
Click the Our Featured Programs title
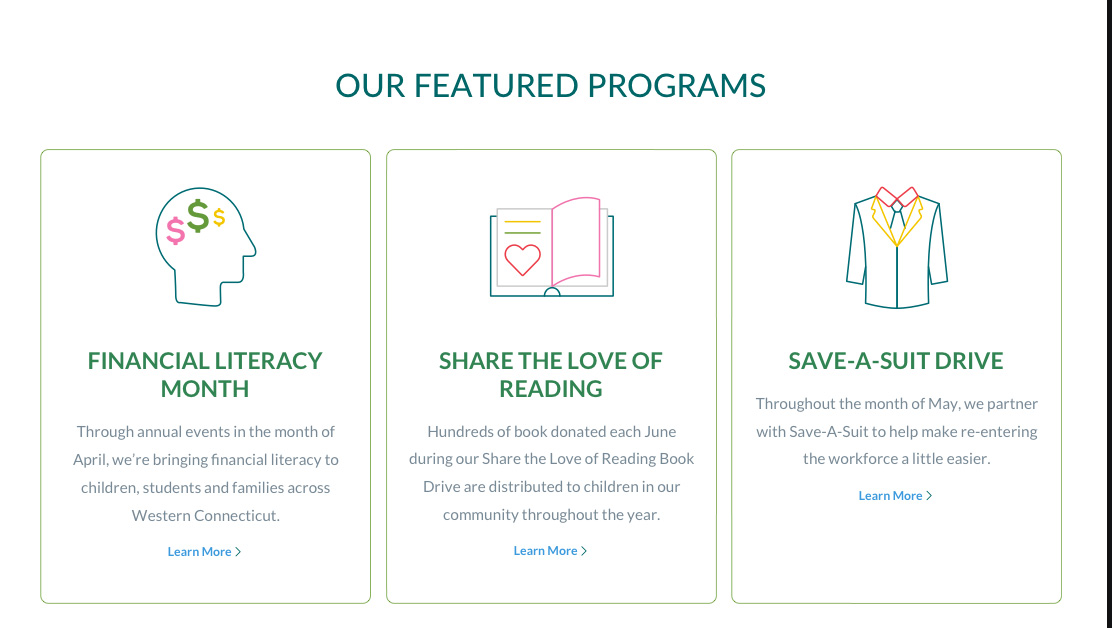coord(551,85)
